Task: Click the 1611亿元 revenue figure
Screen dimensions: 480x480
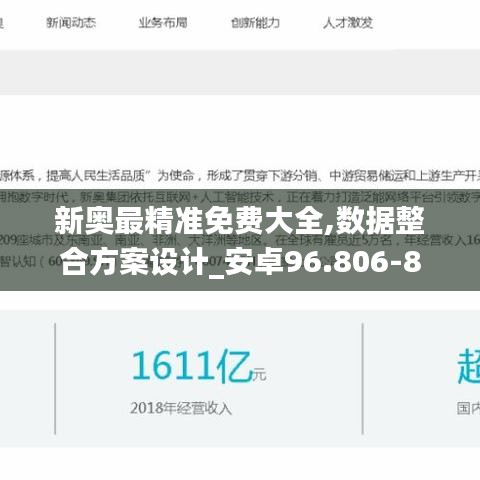Action: 199,366
